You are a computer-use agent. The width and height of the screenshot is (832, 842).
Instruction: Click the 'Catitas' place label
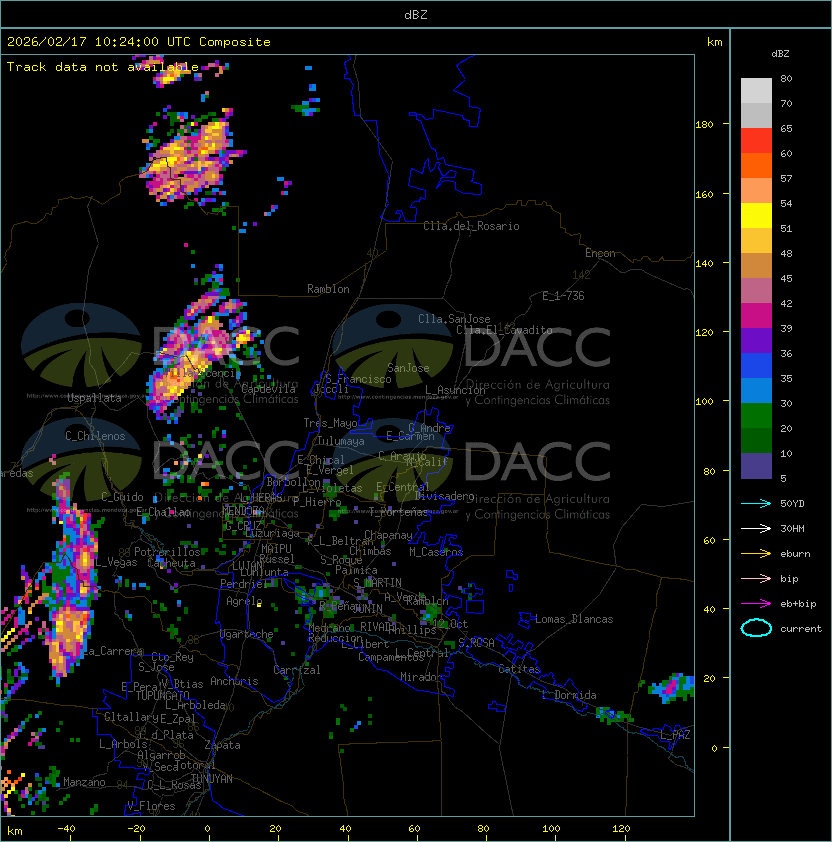(519, 669)
